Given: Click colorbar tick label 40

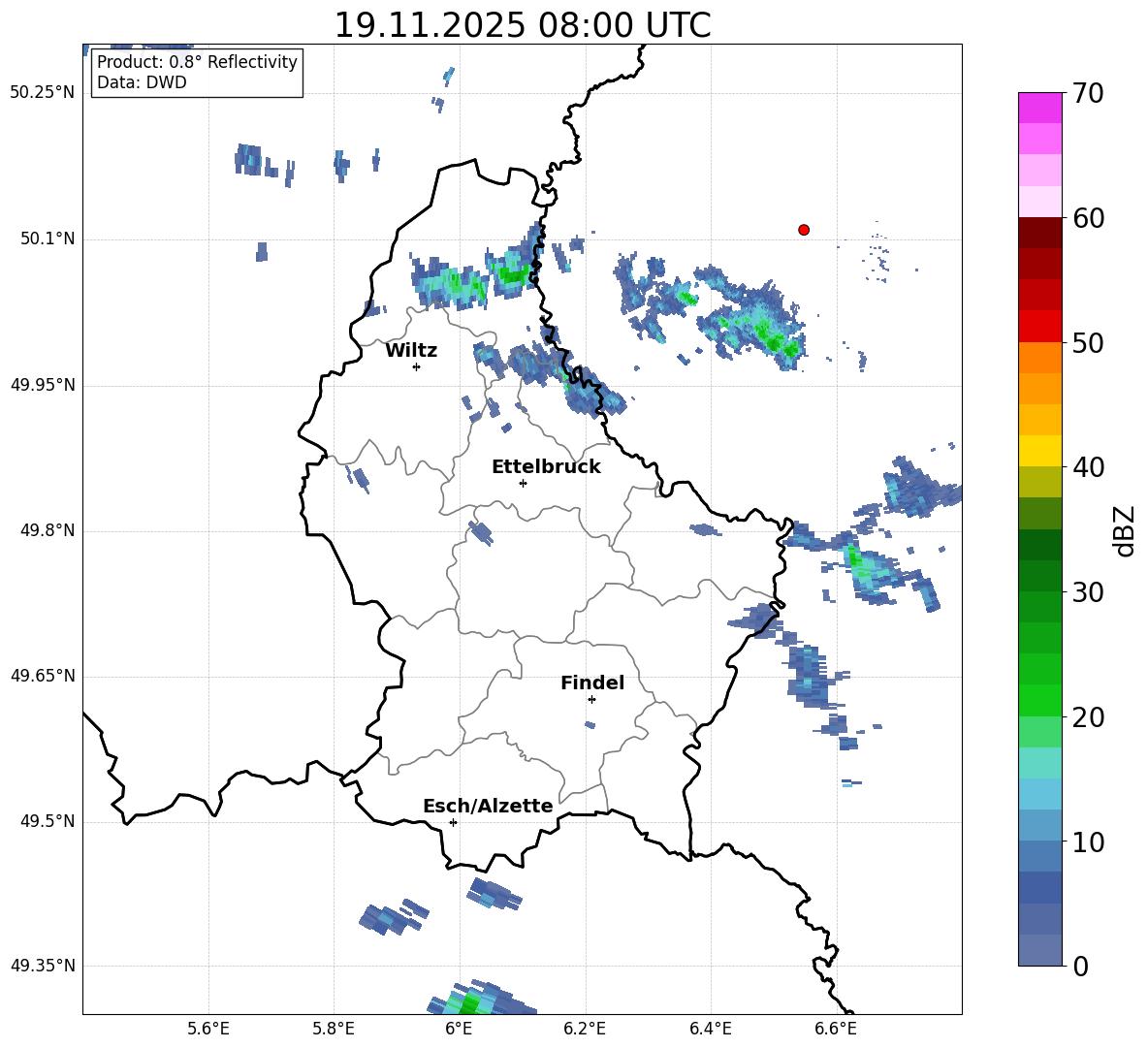Looking at the screenshot, I should pos(1088,467).
